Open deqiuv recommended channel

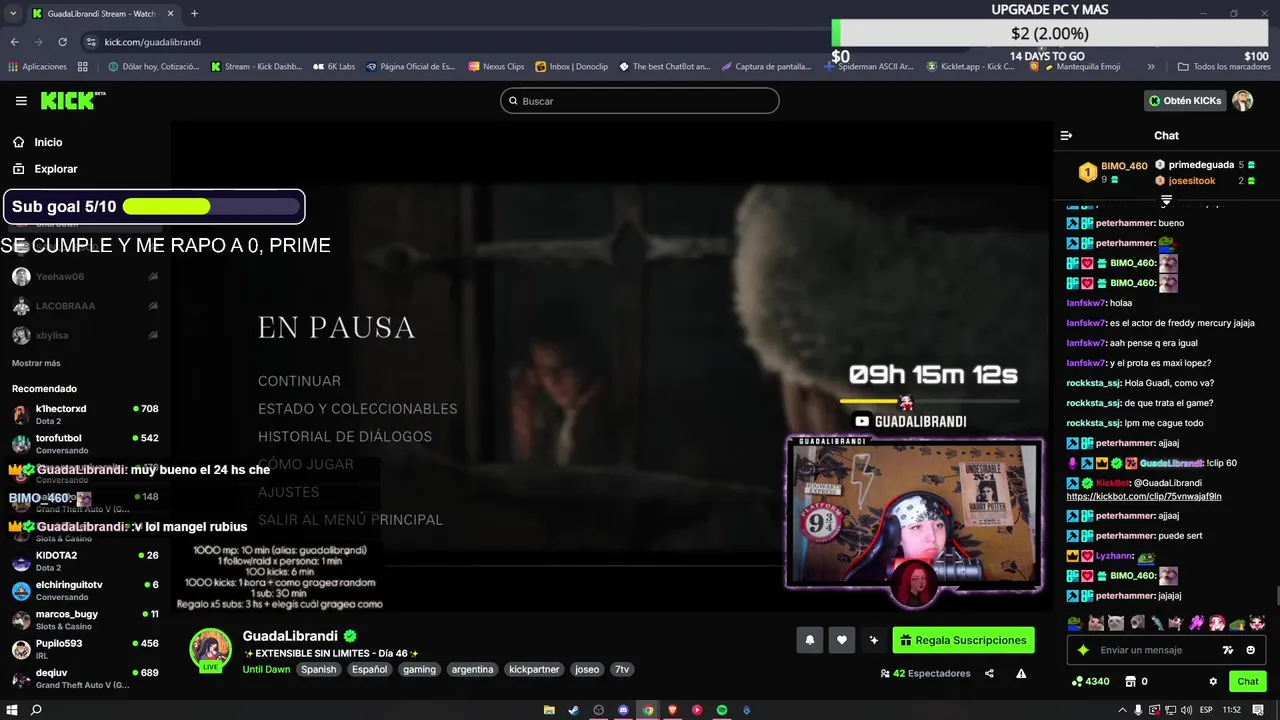[85, 678]
